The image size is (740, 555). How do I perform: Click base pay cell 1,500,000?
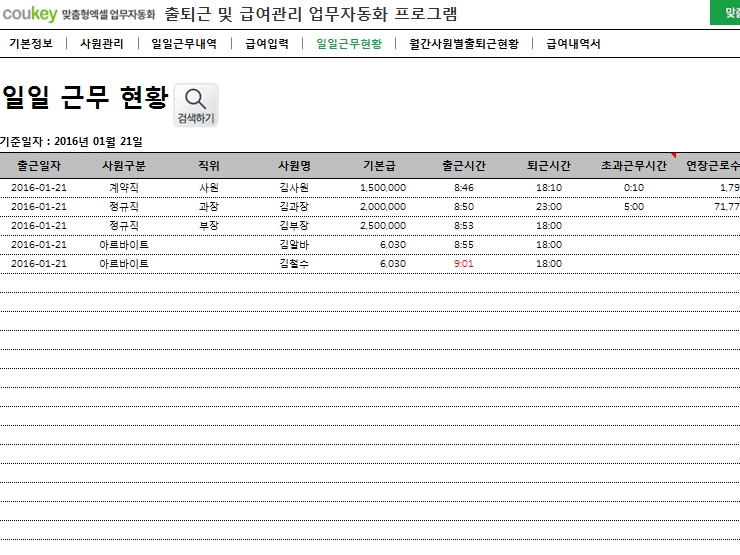click(383, 188)
